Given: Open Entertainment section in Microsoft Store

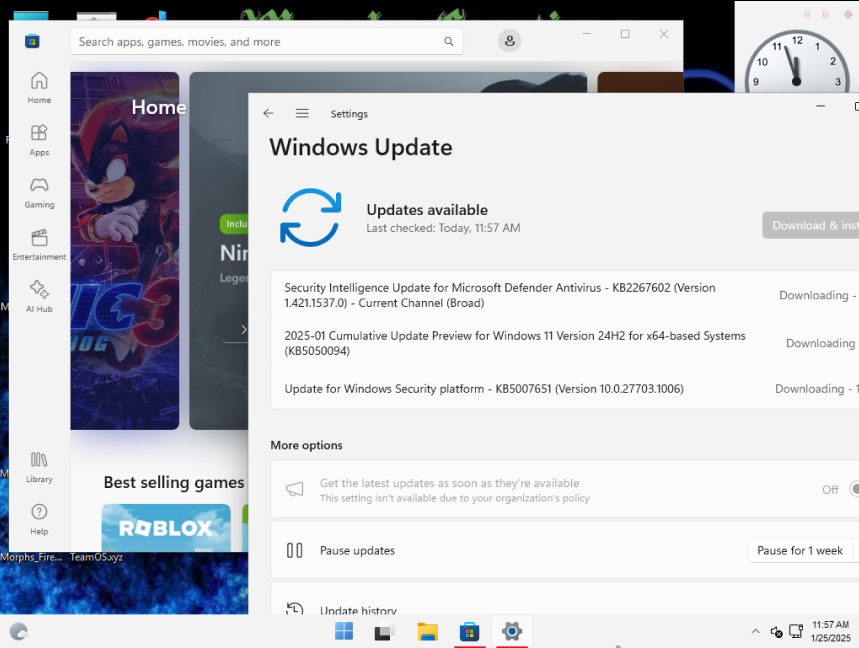Looking at the screenshot, I should tap(39, 245).
